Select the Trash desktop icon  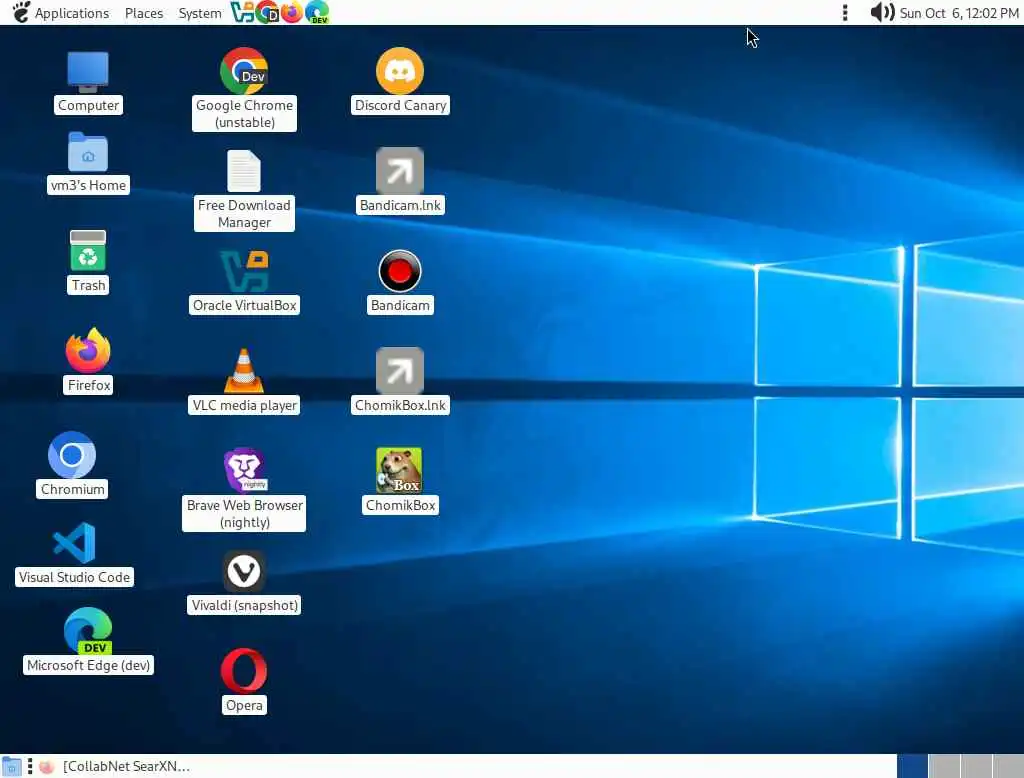(88, 251)
